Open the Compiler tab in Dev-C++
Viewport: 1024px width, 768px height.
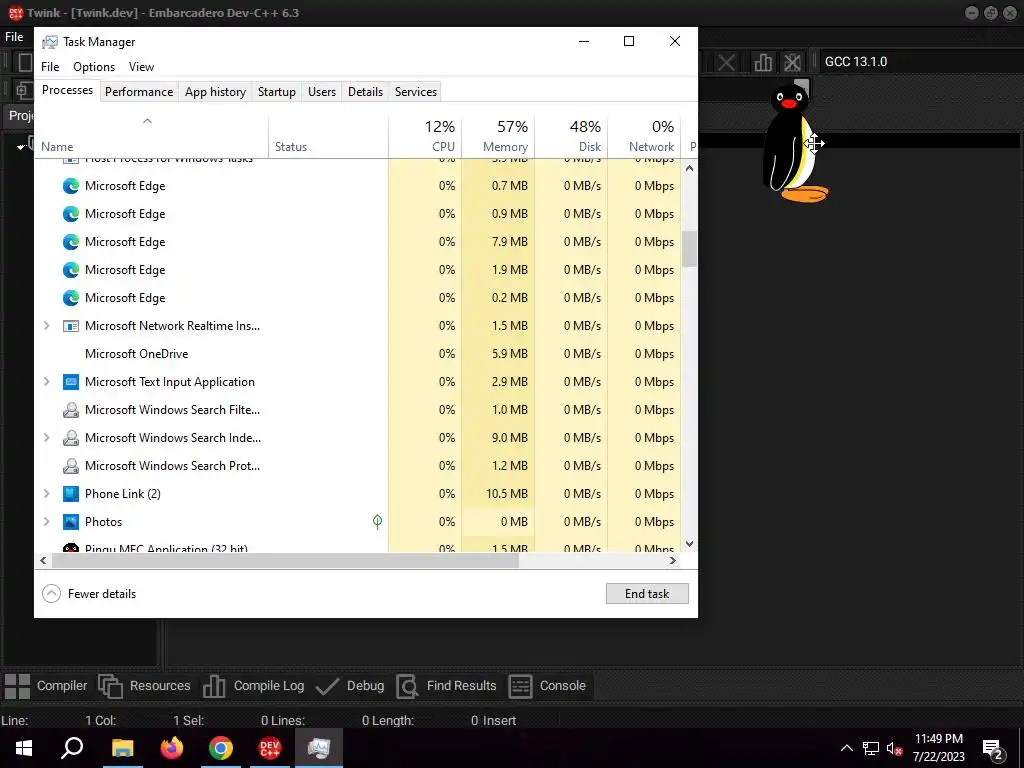[x=46, y=686]
